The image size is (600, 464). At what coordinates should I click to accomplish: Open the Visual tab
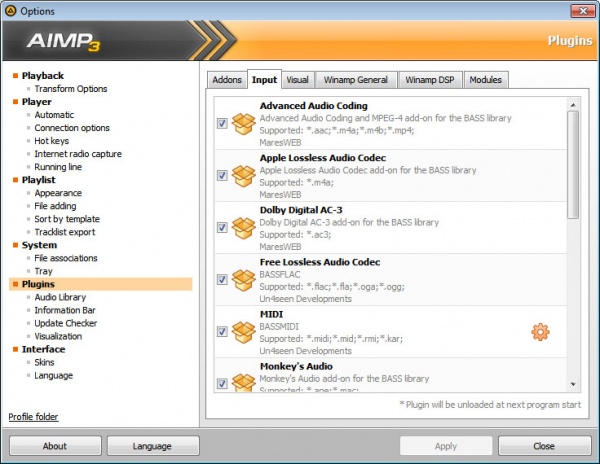click(x=297, y=80)
